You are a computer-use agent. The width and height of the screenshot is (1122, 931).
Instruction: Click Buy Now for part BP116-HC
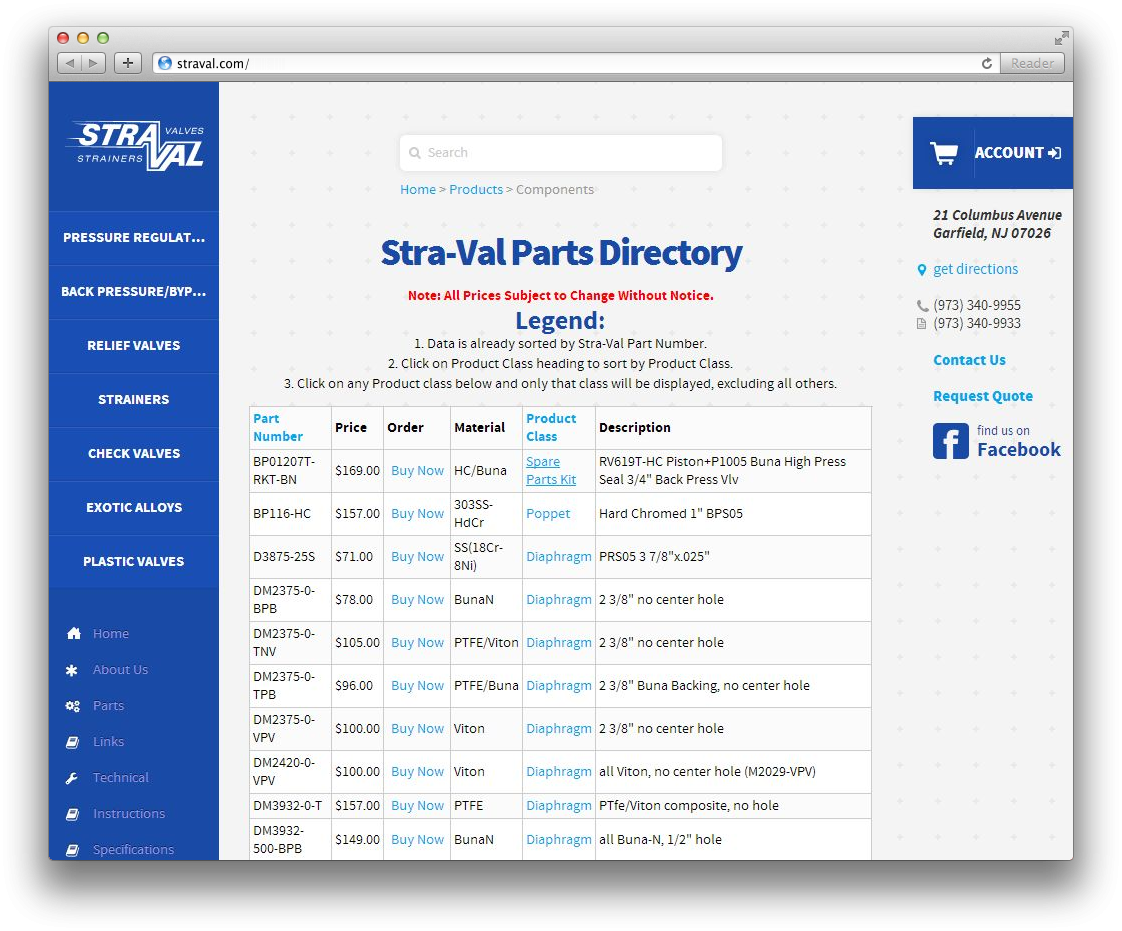tap(417, 514)
